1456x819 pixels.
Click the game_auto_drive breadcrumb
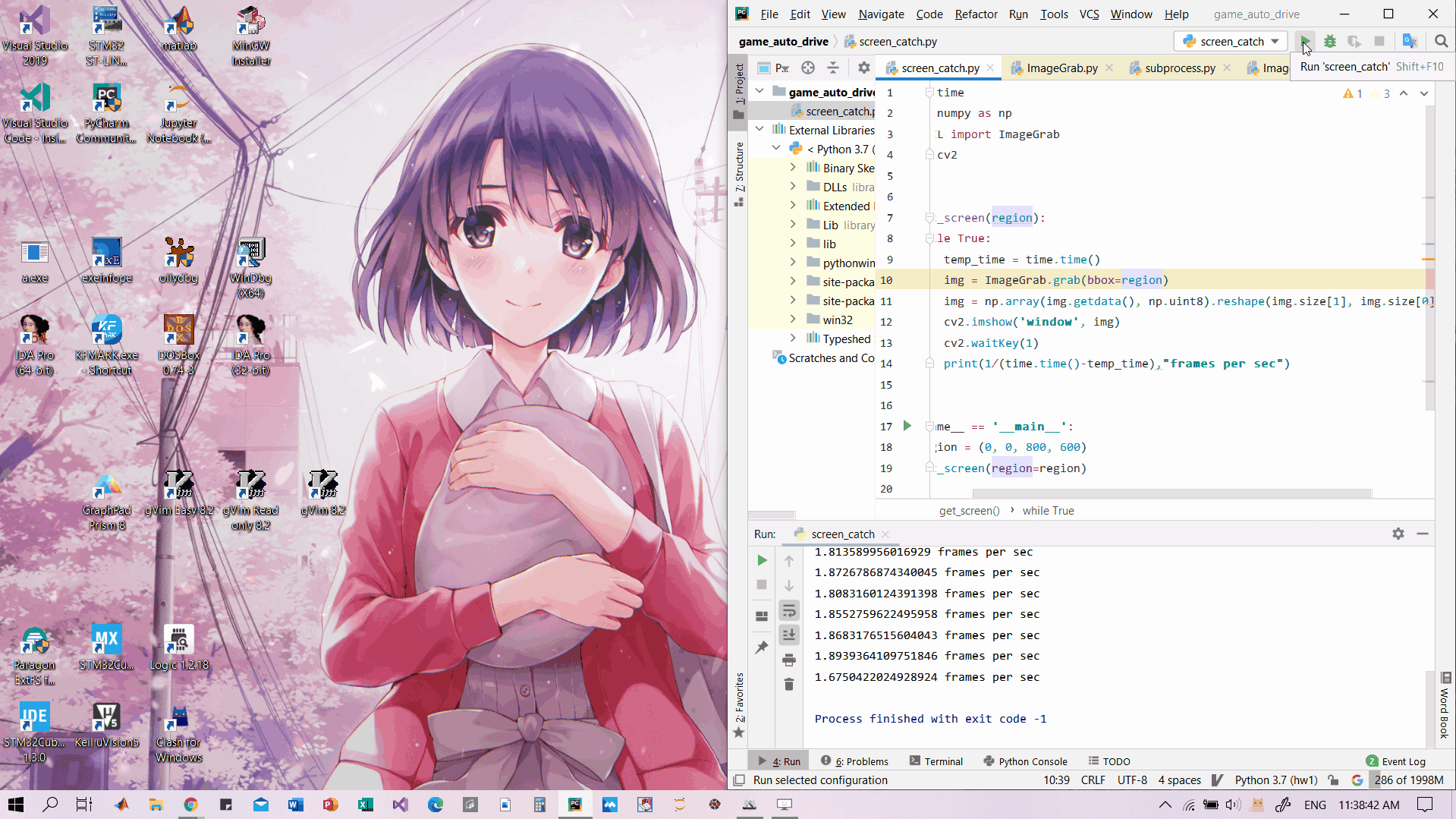point(783,42)
